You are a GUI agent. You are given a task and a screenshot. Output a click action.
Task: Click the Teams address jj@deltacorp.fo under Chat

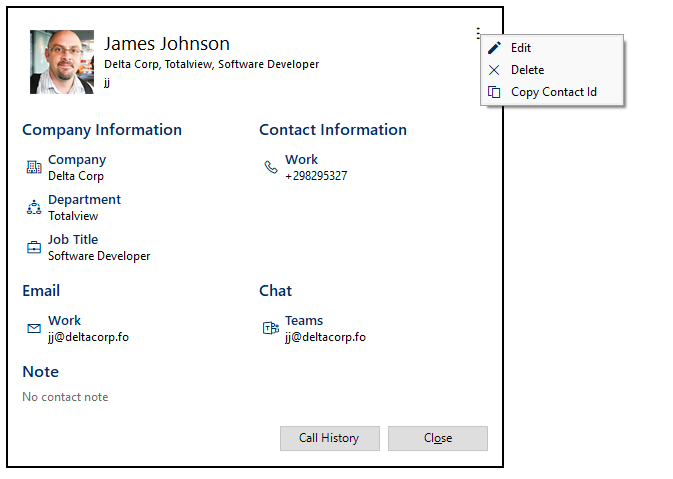(x=325, y=337)
